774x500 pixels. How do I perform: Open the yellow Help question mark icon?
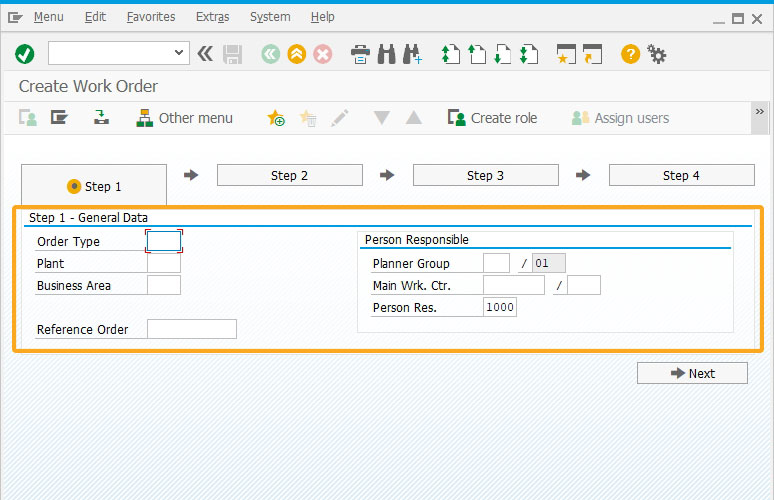point(630,54)
